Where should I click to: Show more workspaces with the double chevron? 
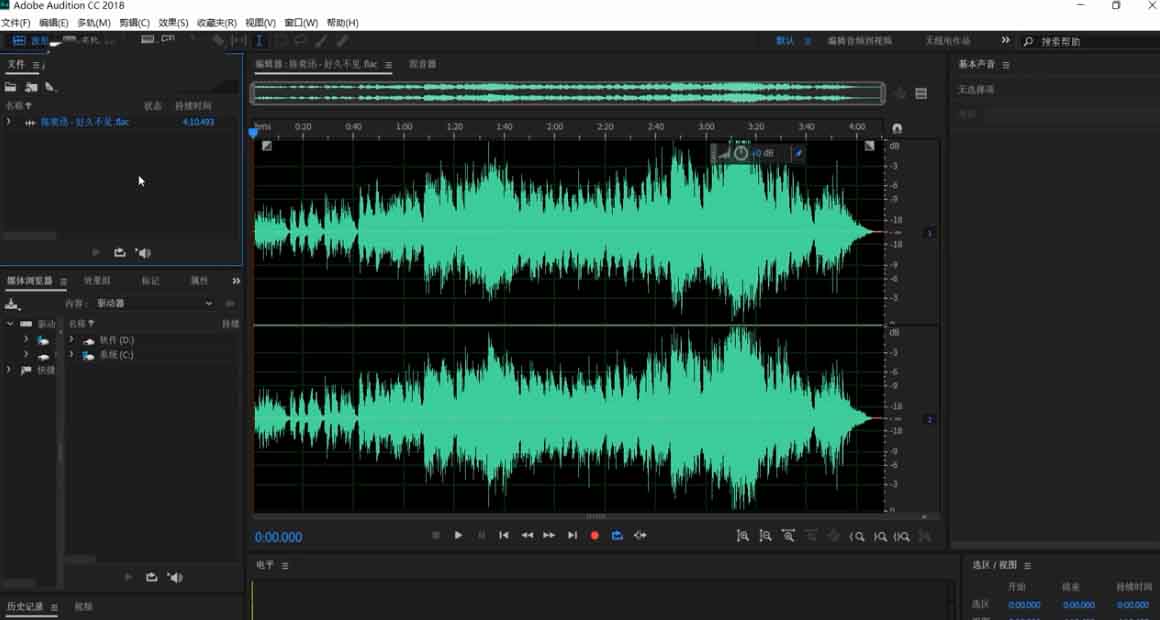tap(1005, 40)
